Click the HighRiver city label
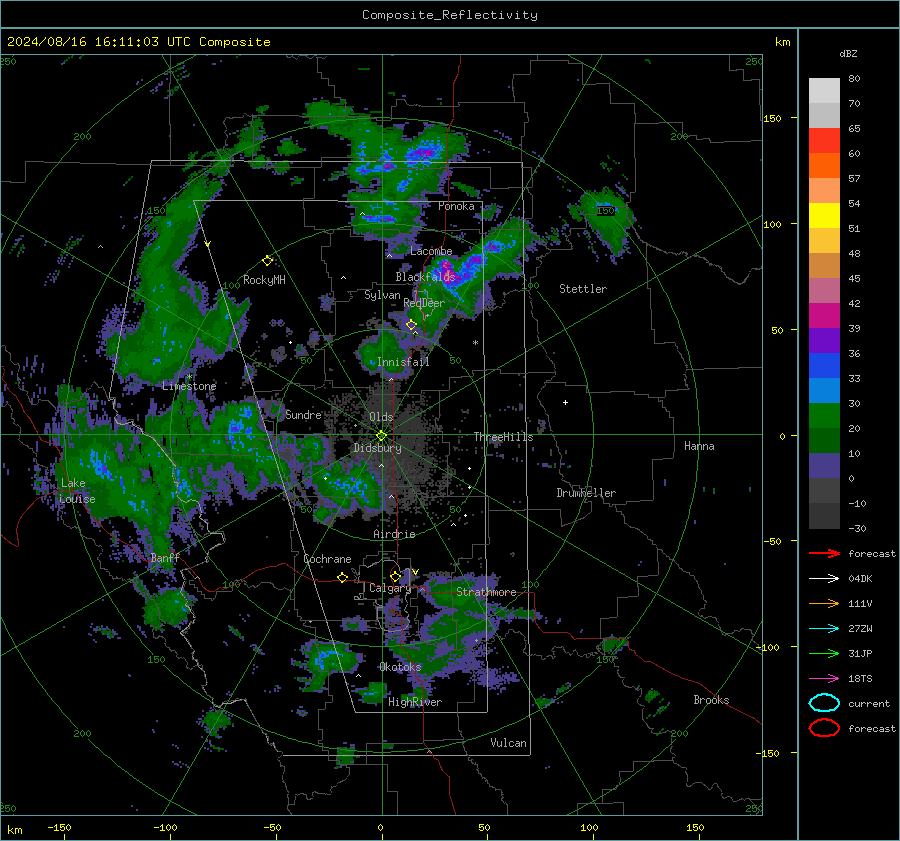The image size is (900, 841). [415, 702]
